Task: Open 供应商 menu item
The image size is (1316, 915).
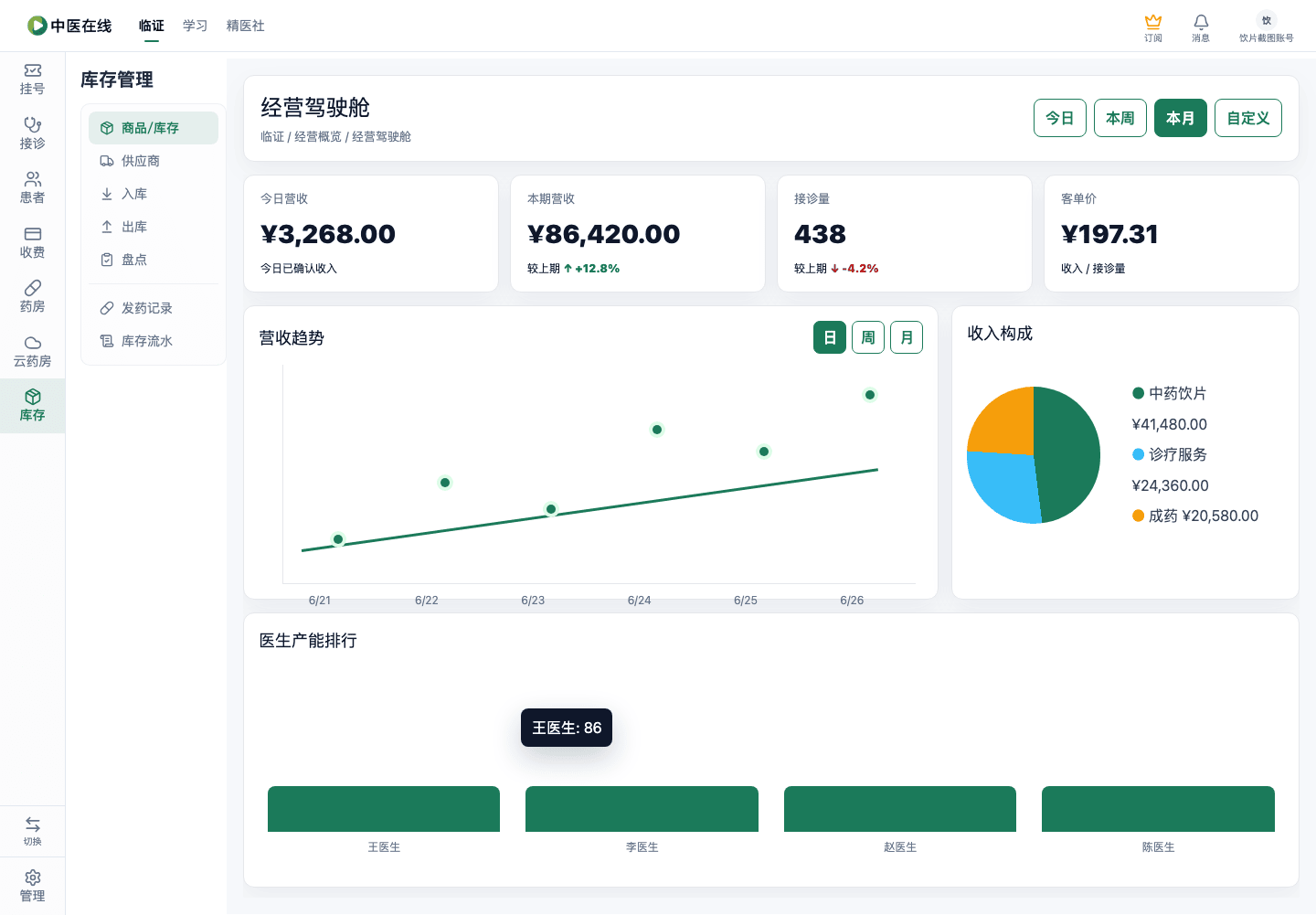Action: pyautogui.click(x=154, y=161)
